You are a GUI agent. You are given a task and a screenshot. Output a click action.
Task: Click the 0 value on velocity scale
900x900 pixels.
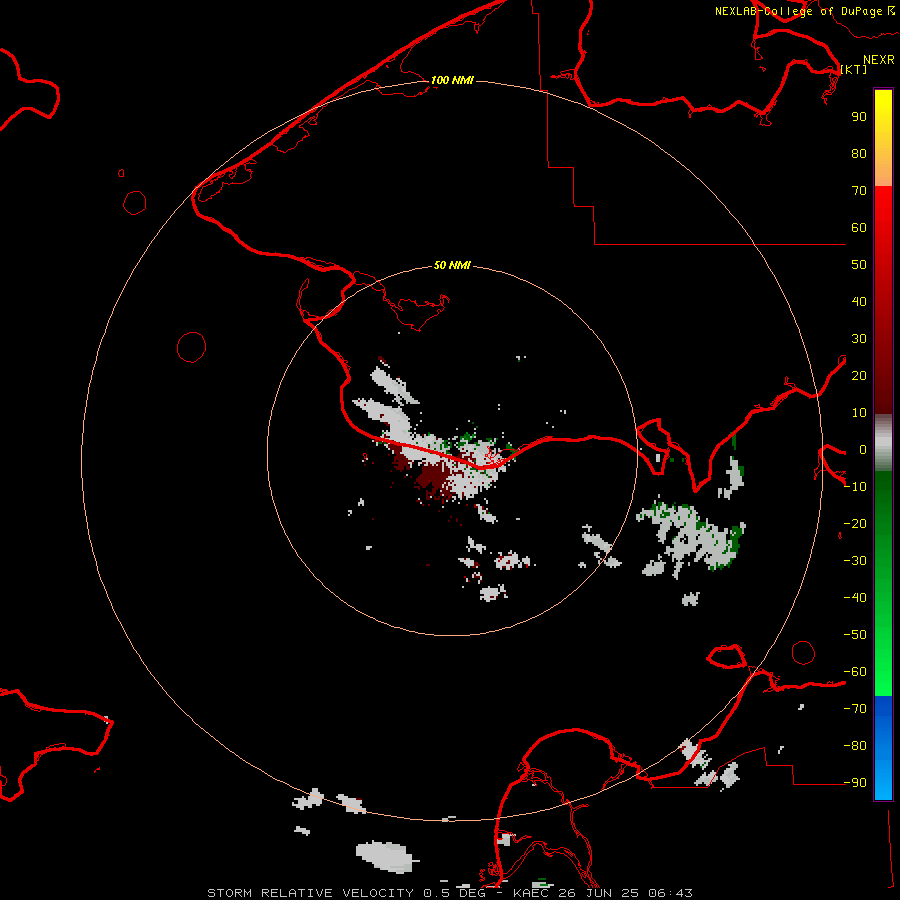[x=862, y=449]
